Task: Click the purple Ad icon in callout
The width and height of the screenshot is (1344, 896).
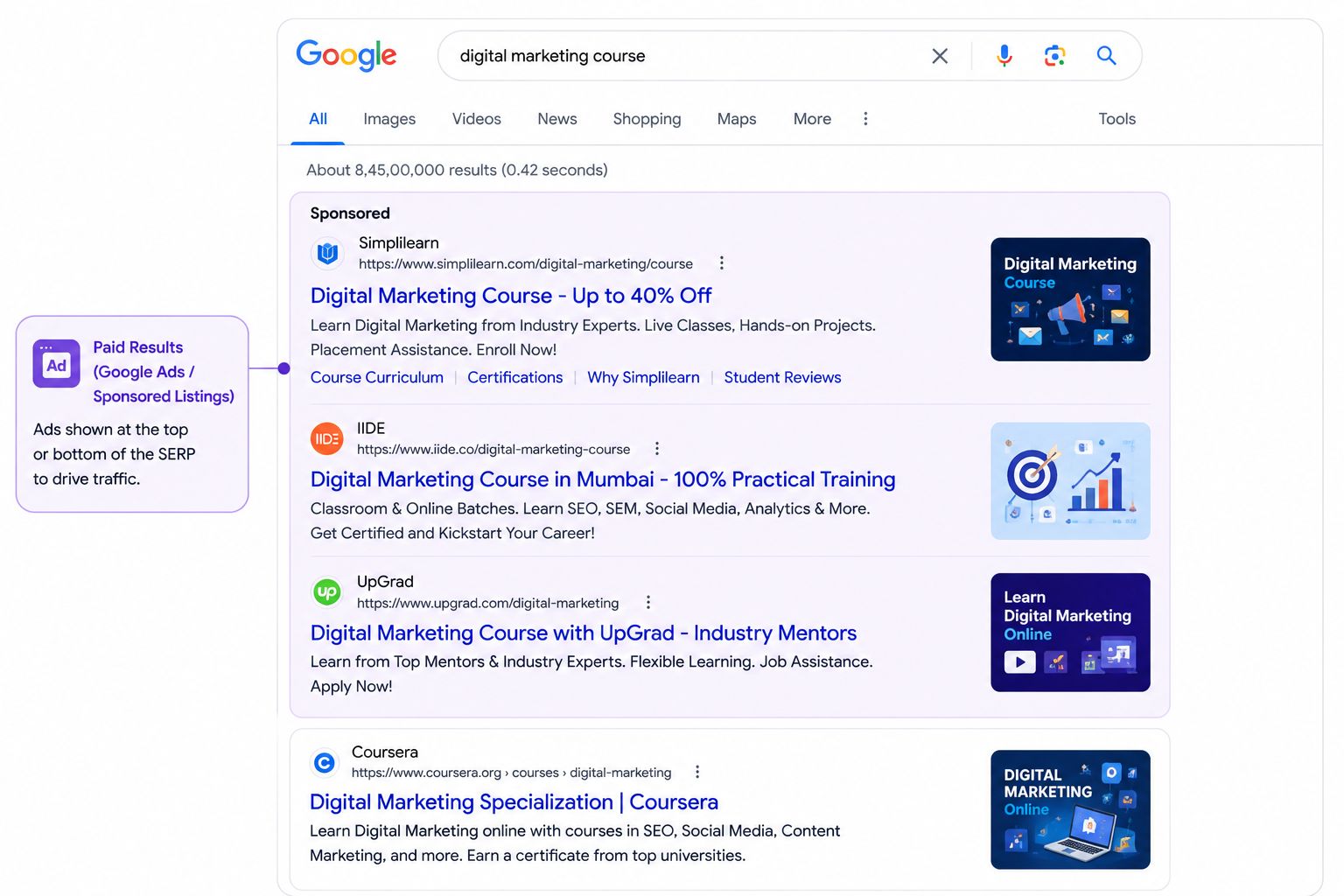Action: pos(56,364)
